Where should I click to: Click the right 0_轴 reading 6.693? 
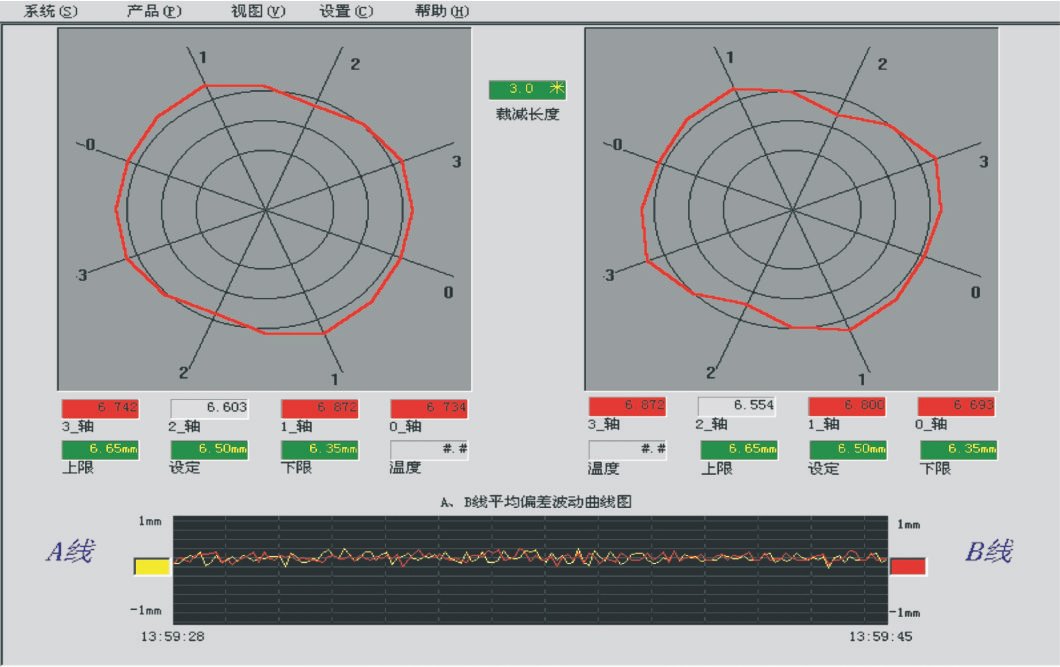tap(957, 408)
